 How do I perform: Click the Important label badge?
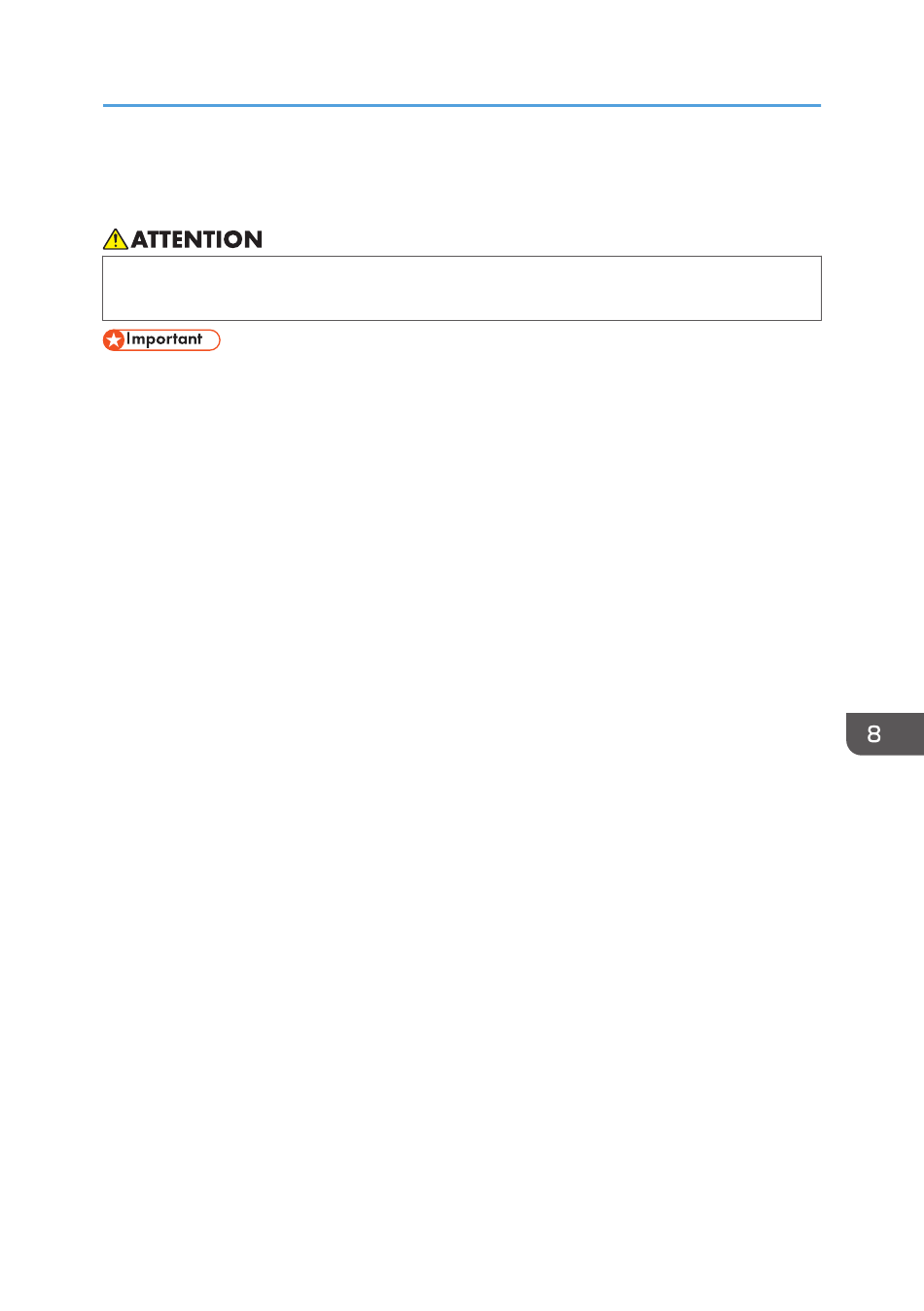161,340
